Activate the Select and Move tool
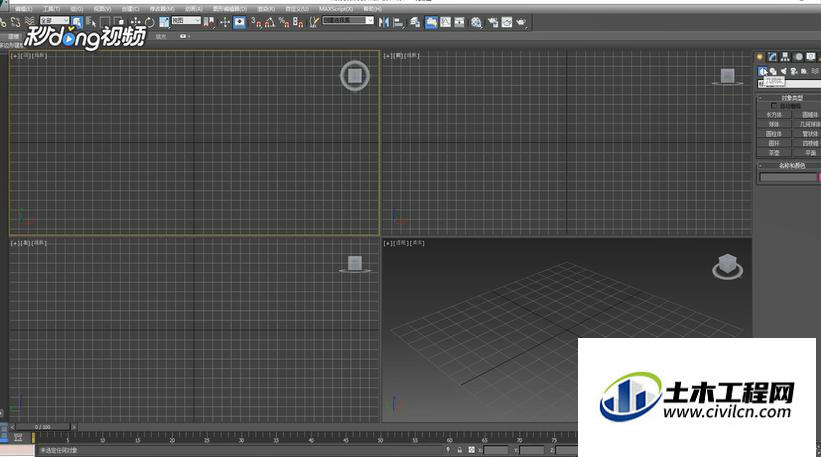821x457 pixels. [136, 22]
